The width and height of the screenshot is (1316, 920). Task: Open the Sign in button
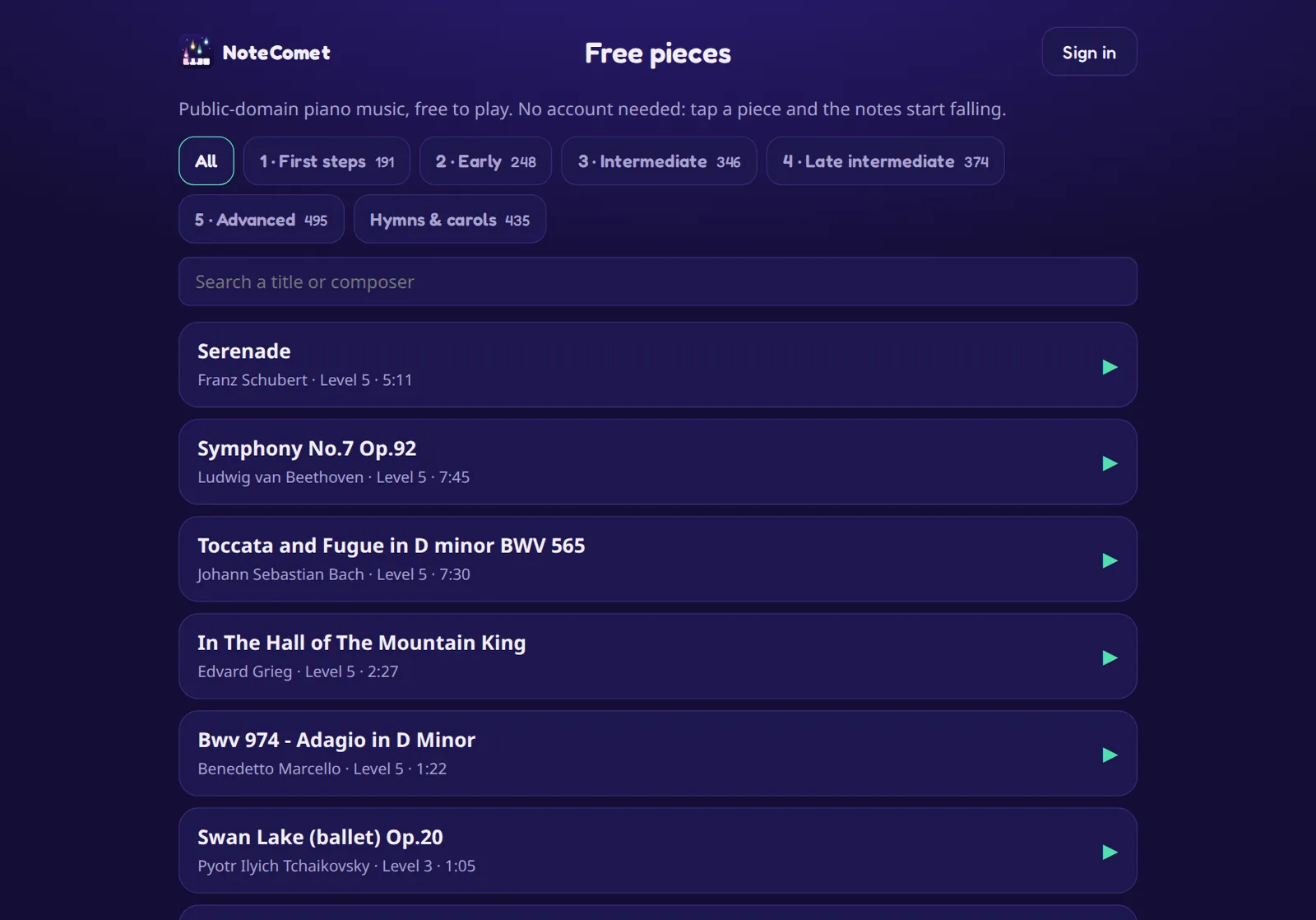(x=1089, y=52)
